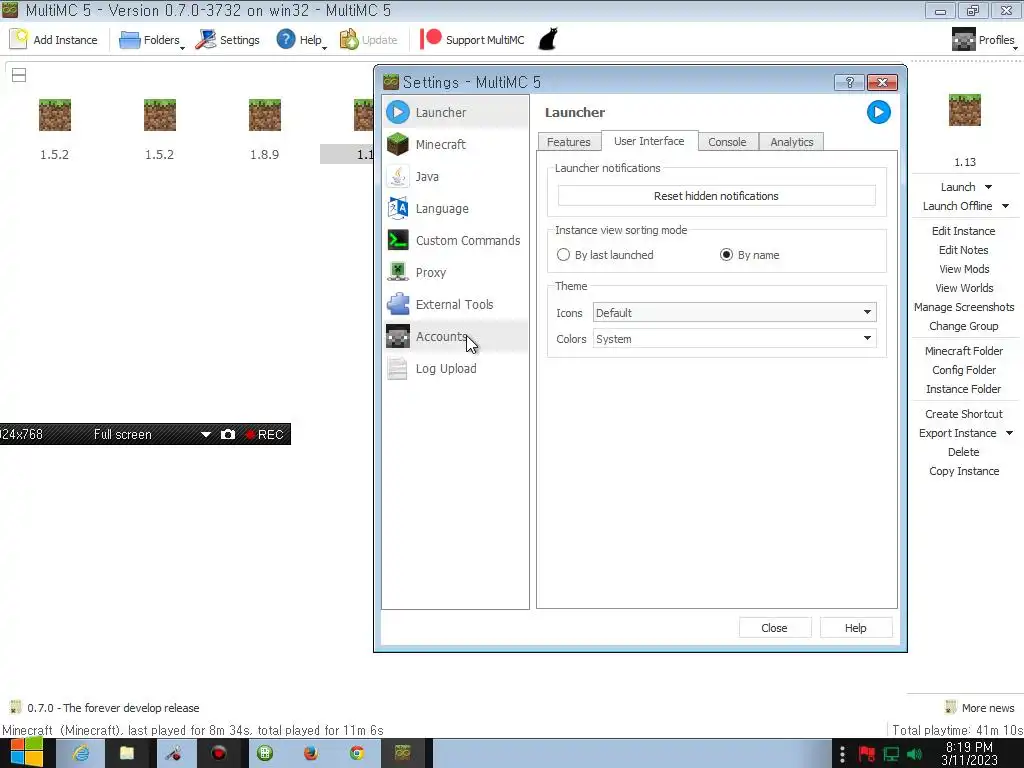Click the Windows Start button
The width and height of the screenshot is (1024, 768).
[x=26, y=753]
